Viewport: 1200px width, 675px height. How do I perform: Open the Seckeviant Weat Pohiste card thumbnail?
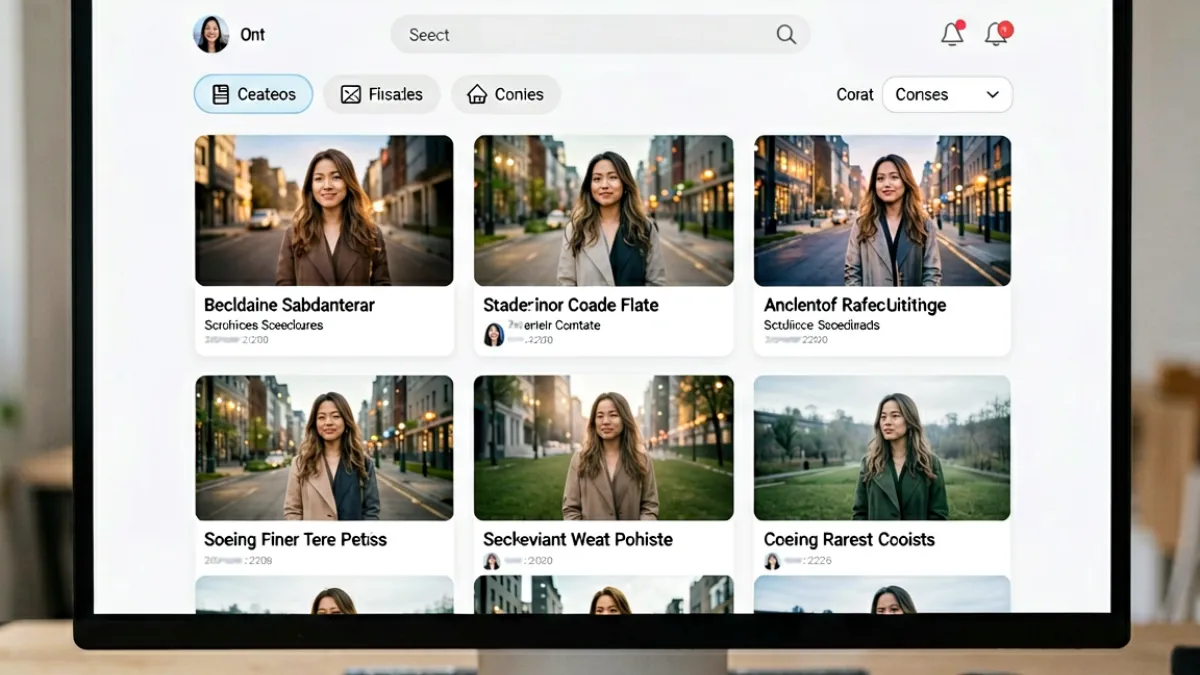(x=603, y=448)
